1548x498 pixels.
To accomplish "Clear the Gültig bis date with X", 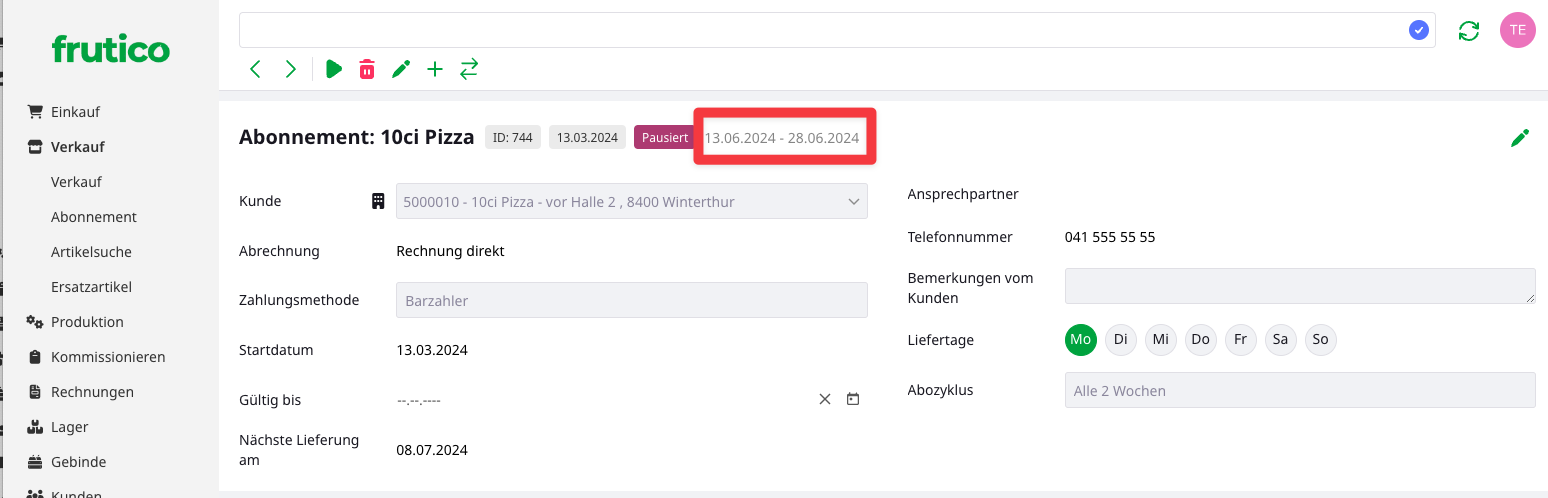I will pyautogui.click(x=825, y=399).
